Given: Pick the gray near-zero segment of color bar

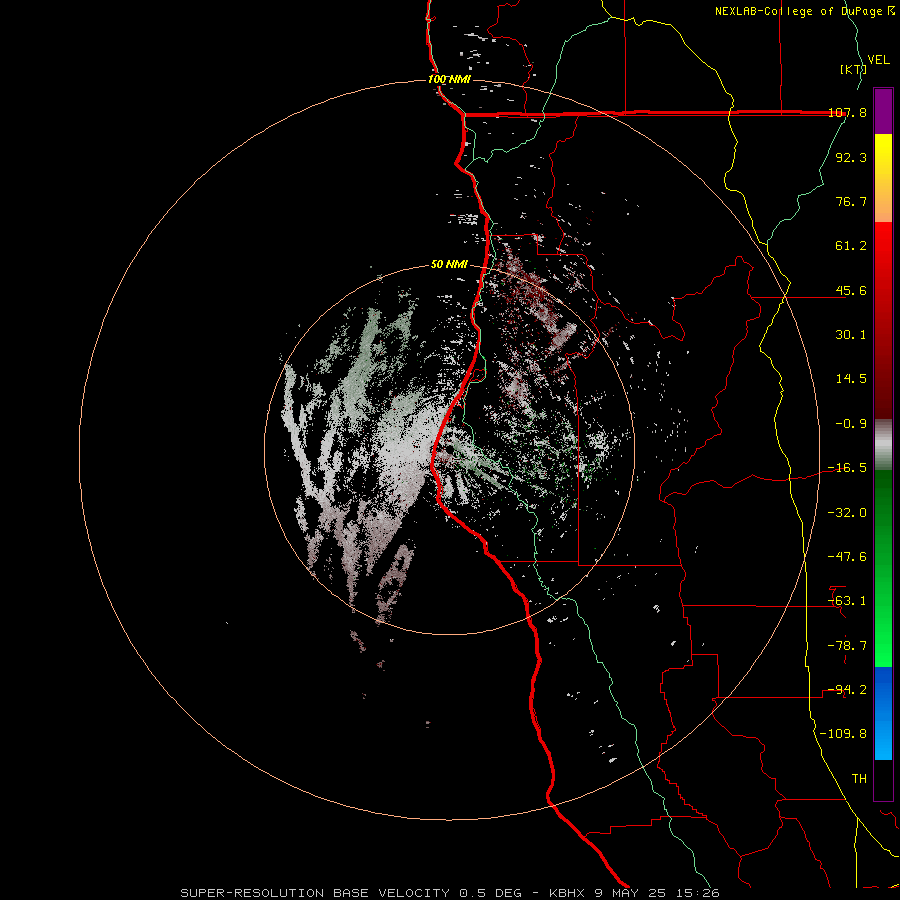Looking at the screenshot, I should coord(883,445).
